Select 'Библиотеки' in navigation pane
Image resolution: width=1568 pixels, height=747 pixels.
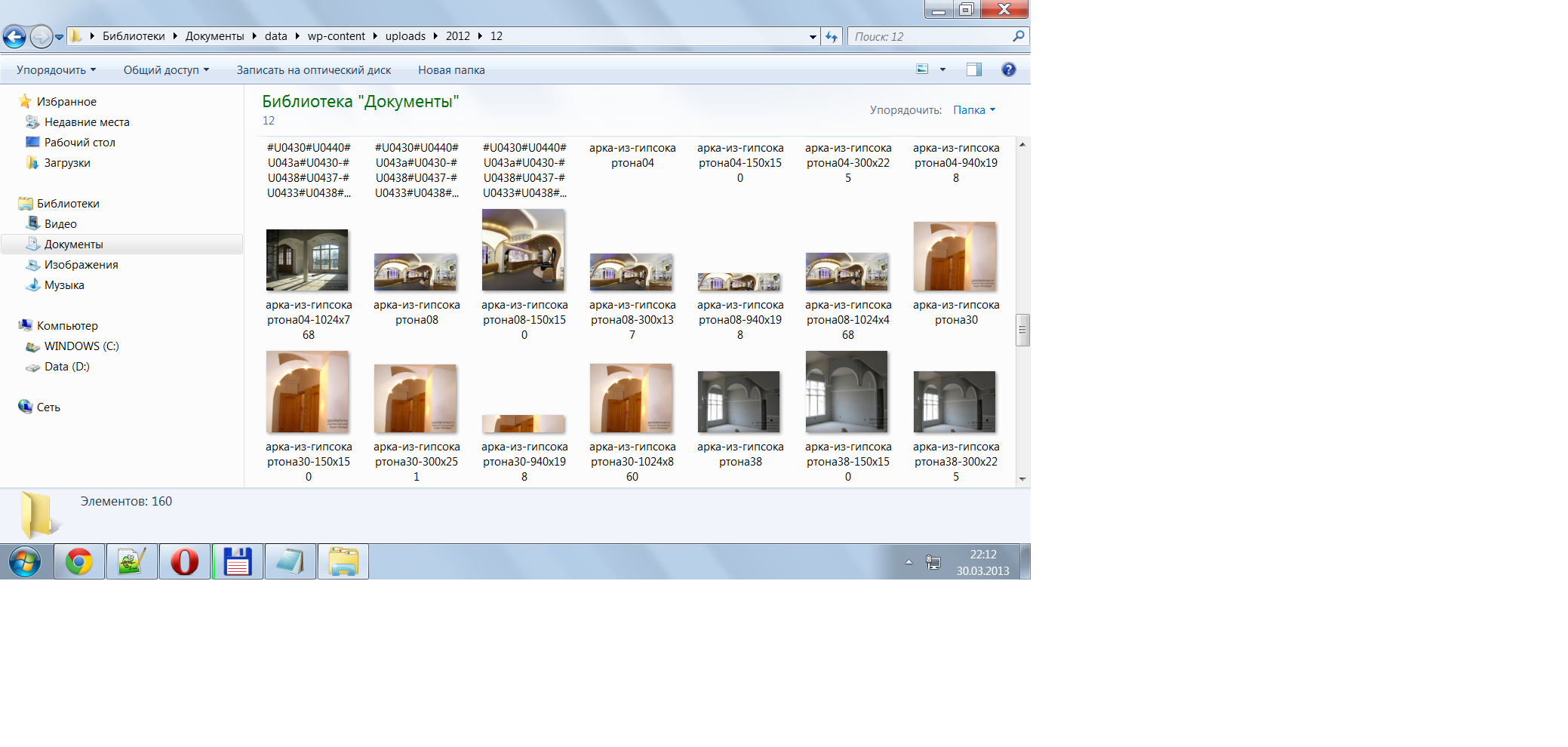(x=68, y=203)
